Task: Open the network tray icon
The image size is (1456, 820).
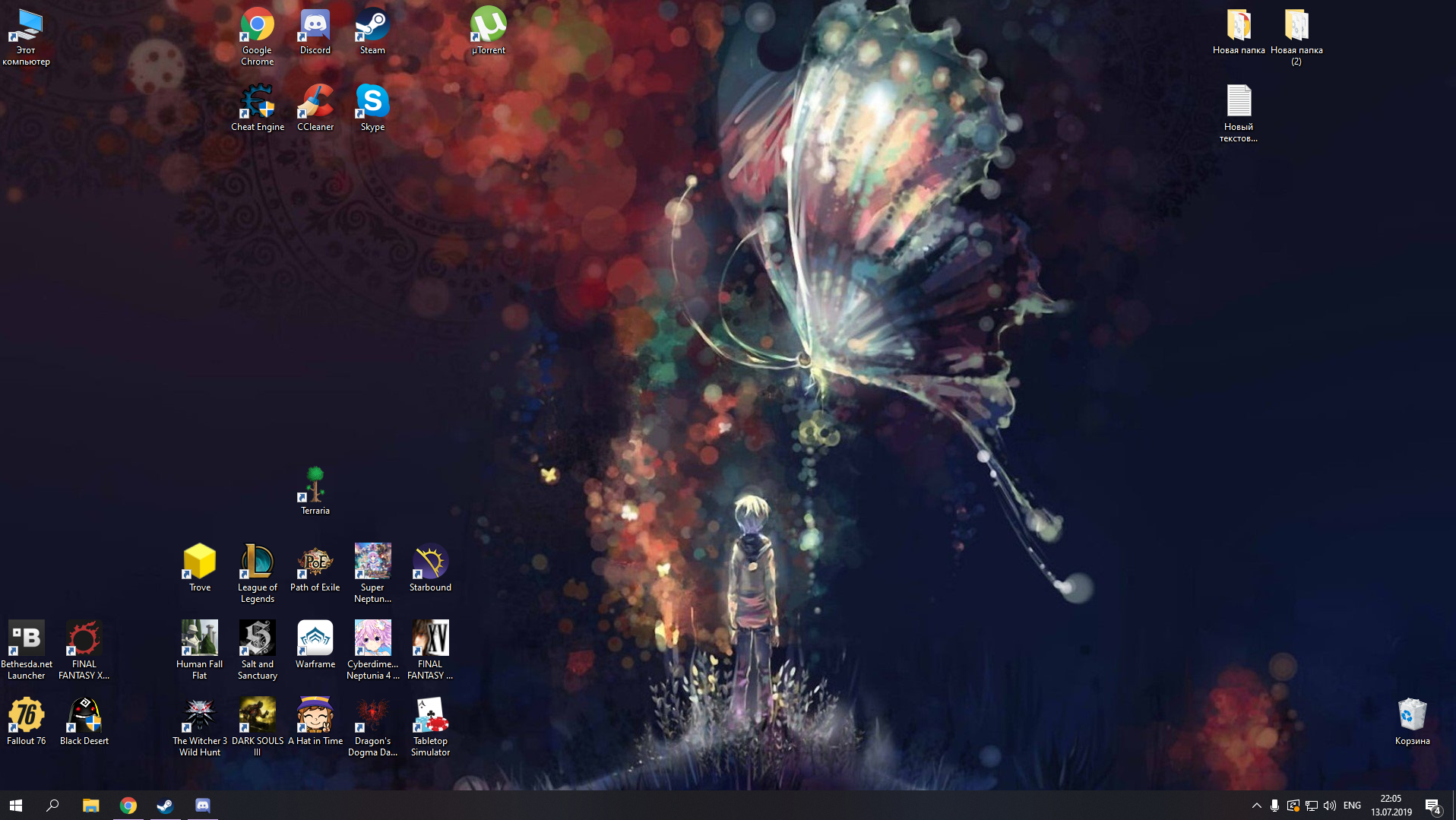Action: 1312,806
